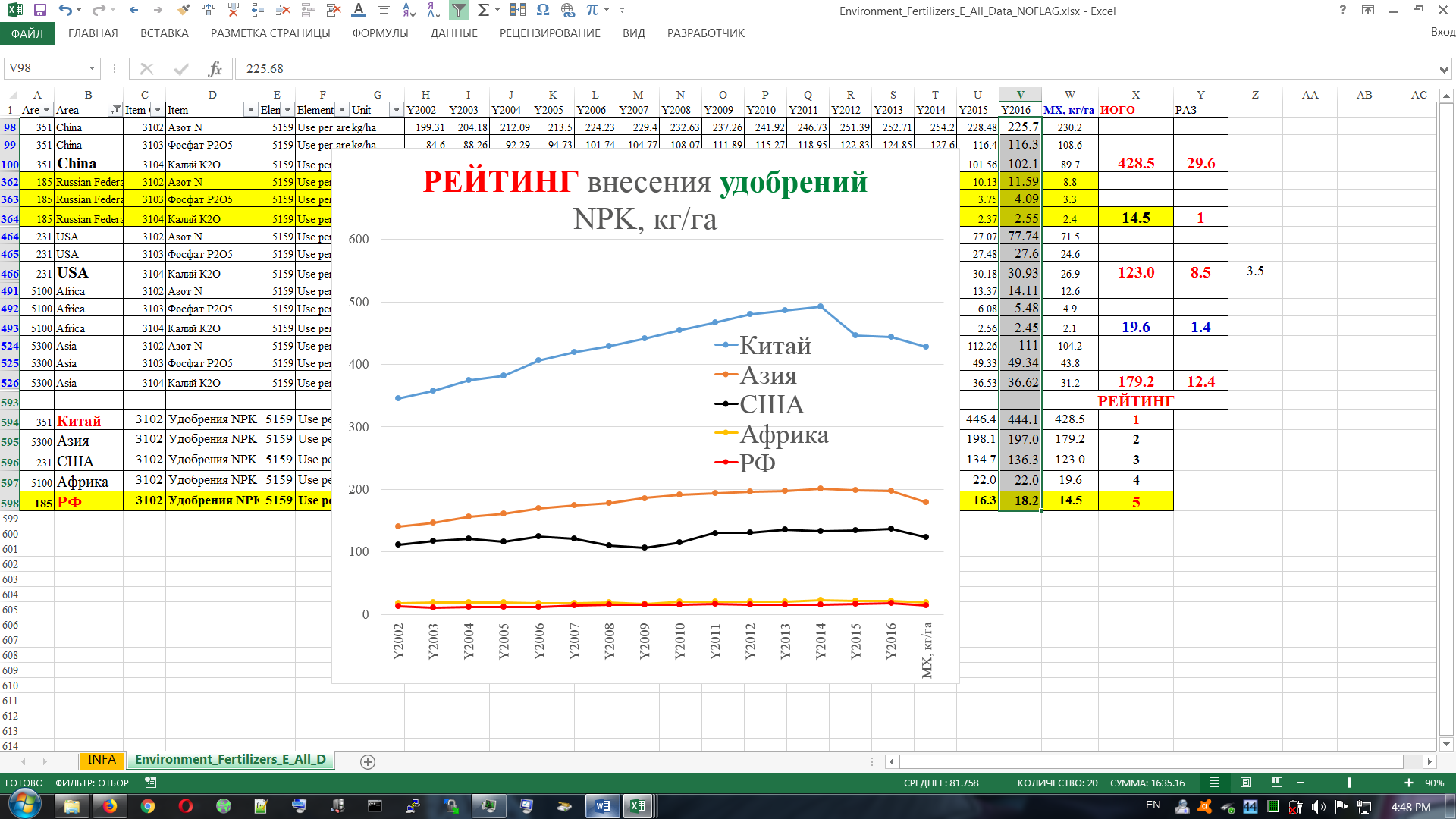This screenshot has height=819, width=1456.
Task: Switch to Page Layout view in status bar
Action: pyautogui.click(x=1246, y=783)
